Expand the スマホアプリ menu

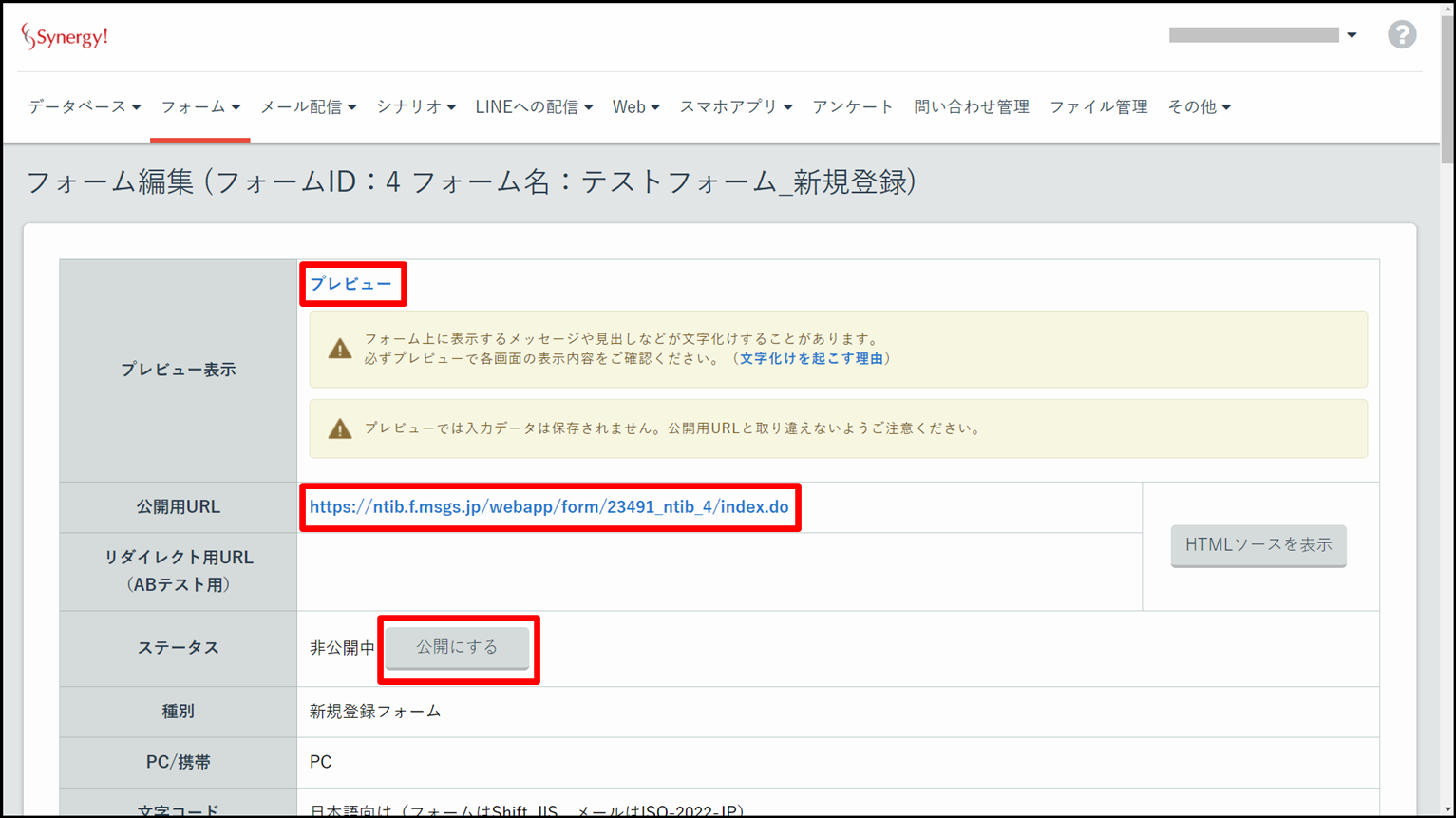point(736,107)
